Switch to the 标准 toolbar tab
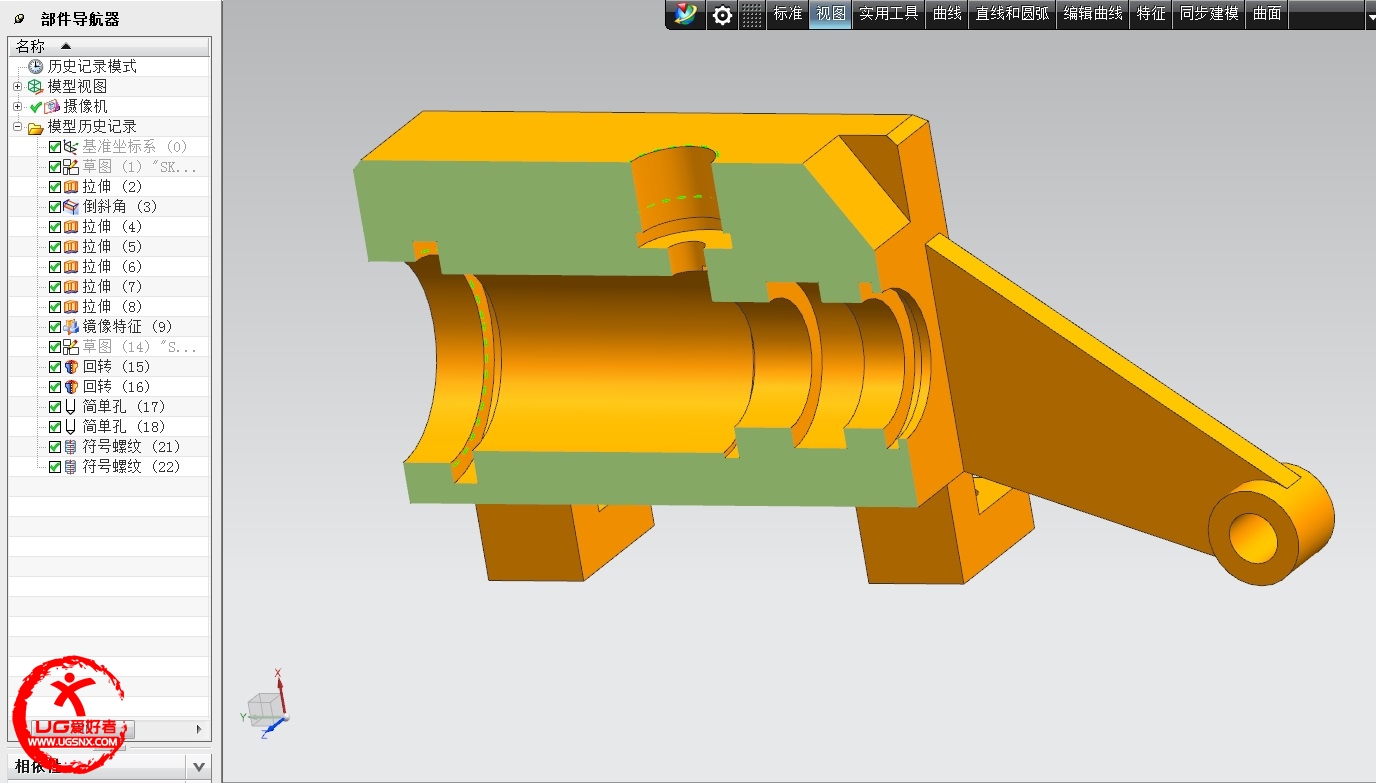The image size is (1376, 783). coord(788,14)
